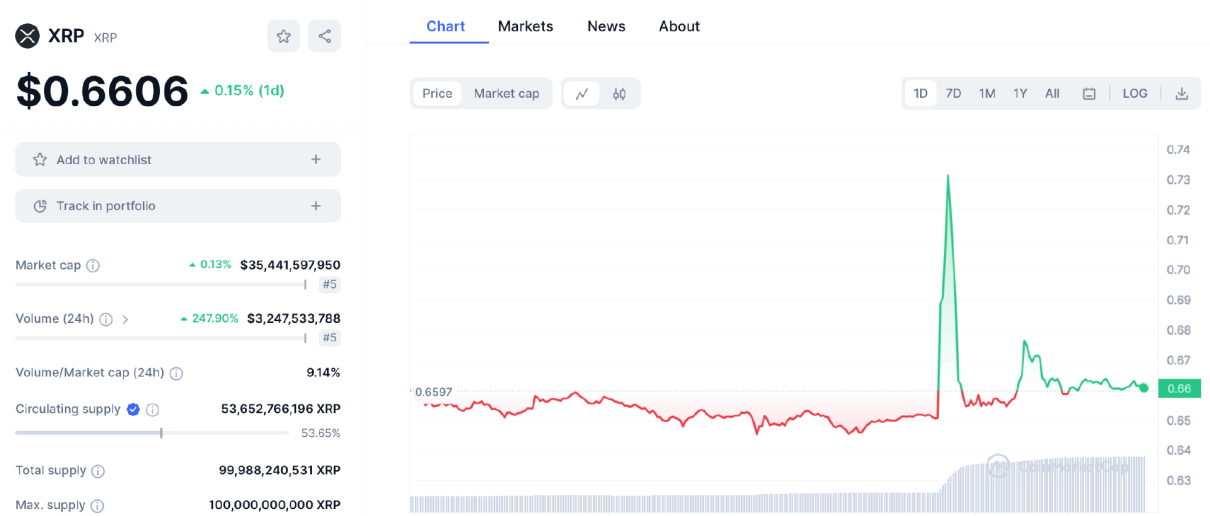The image size is (1210, 516).
Task: Click the Total supply info icon
Action: (98, 471)
